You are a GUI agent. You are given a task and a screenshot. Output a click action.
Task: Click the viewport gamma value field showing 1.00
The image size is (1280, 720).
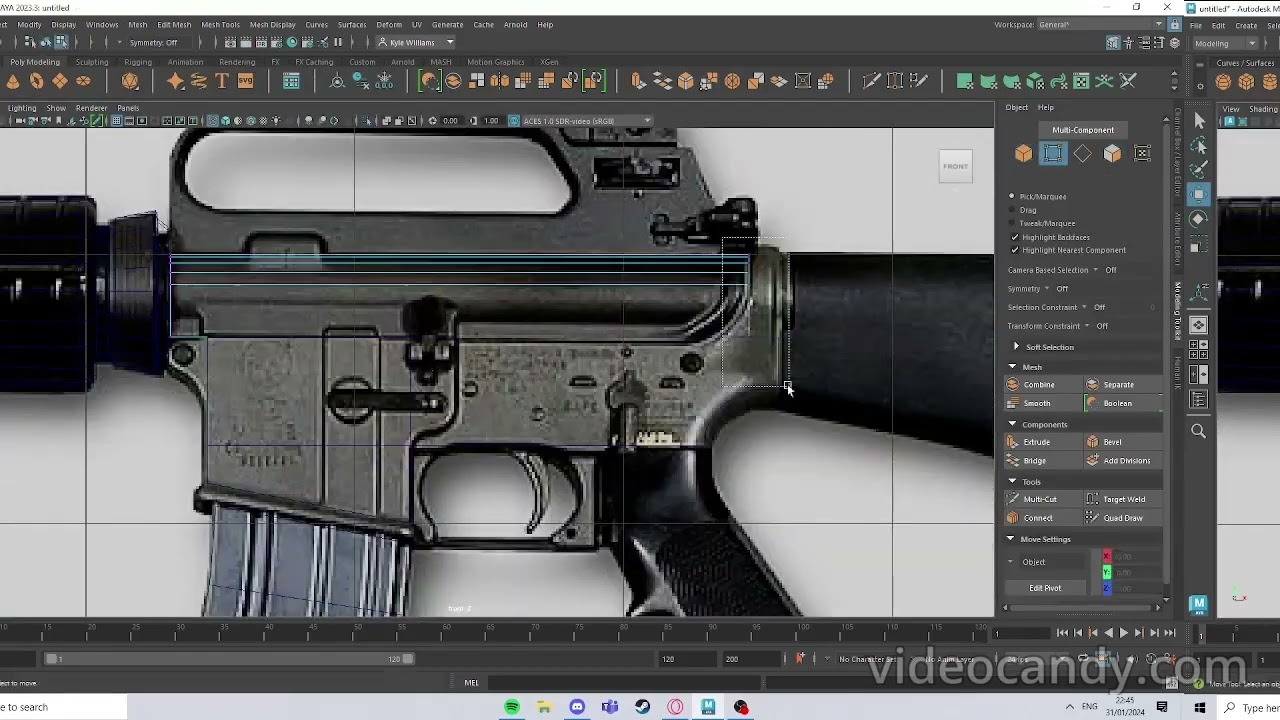(x=491, y=121)
